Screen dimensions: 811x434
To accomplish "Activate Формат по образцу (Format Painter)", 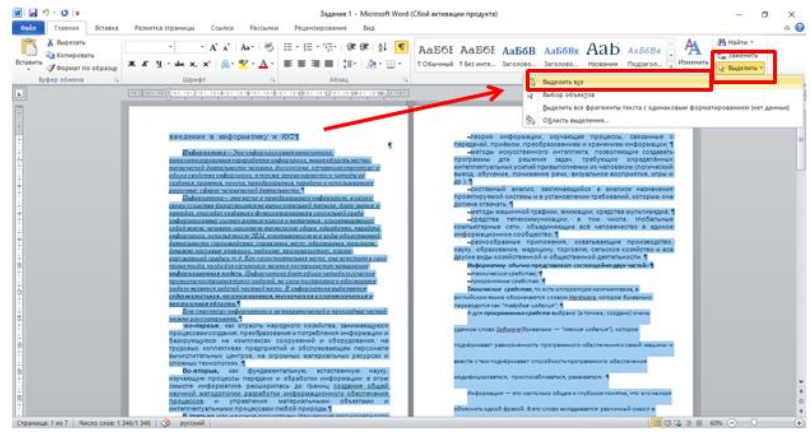I will tap(77, 66).
